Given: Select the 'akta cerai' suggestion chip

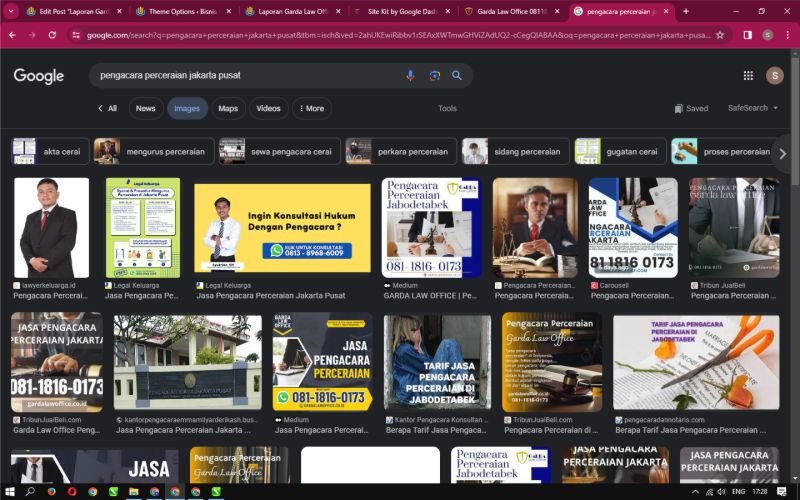Looking at the screenshot, I should pyautogui.click(x=51, y=152).
